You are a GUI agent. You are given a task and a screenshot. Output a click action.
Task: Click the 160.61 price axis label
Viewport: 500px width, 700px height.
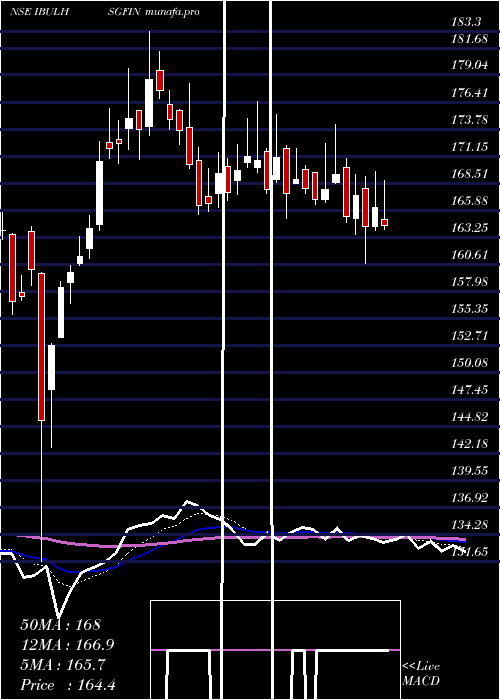click(x=469, y=254)
